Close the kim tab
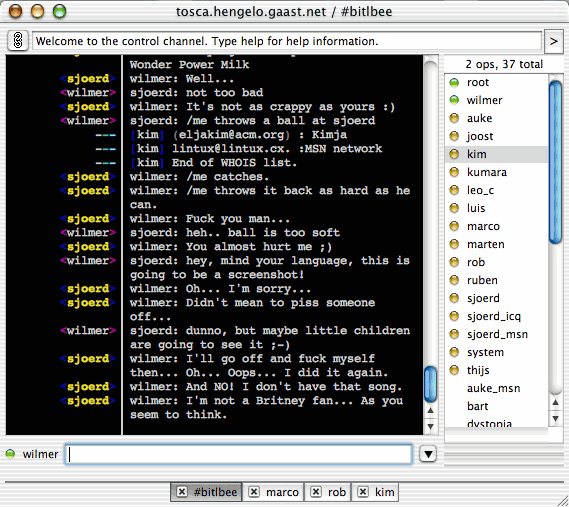The image size is (569, 507). 363,492
